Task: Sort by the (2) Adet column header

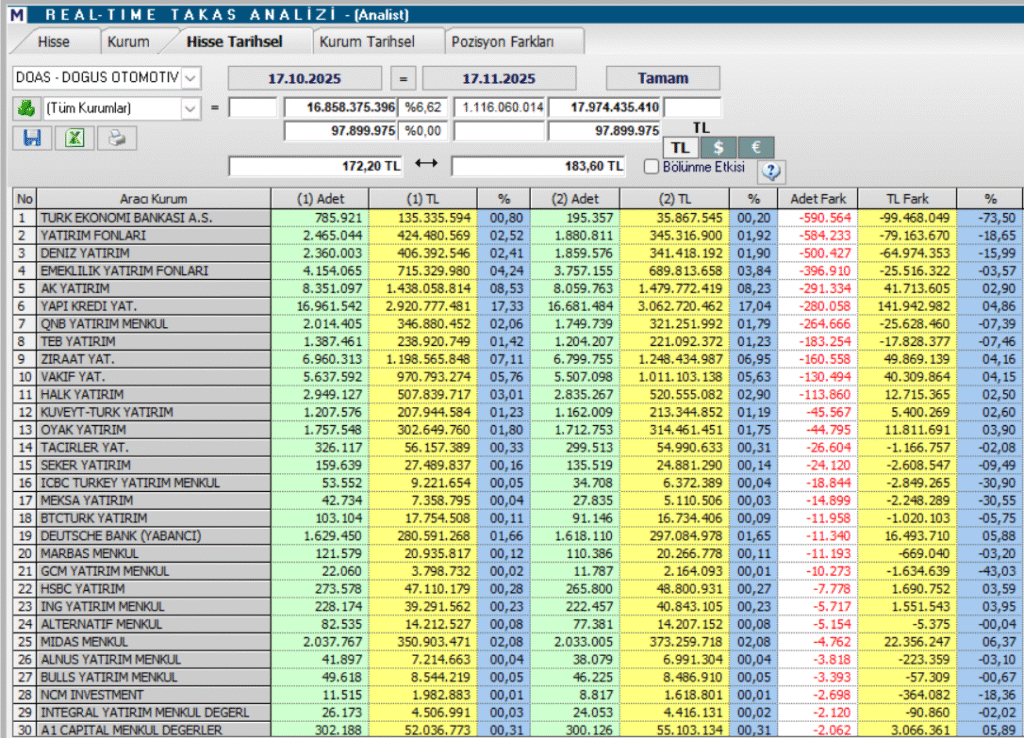Action: (x=575, y=199)
